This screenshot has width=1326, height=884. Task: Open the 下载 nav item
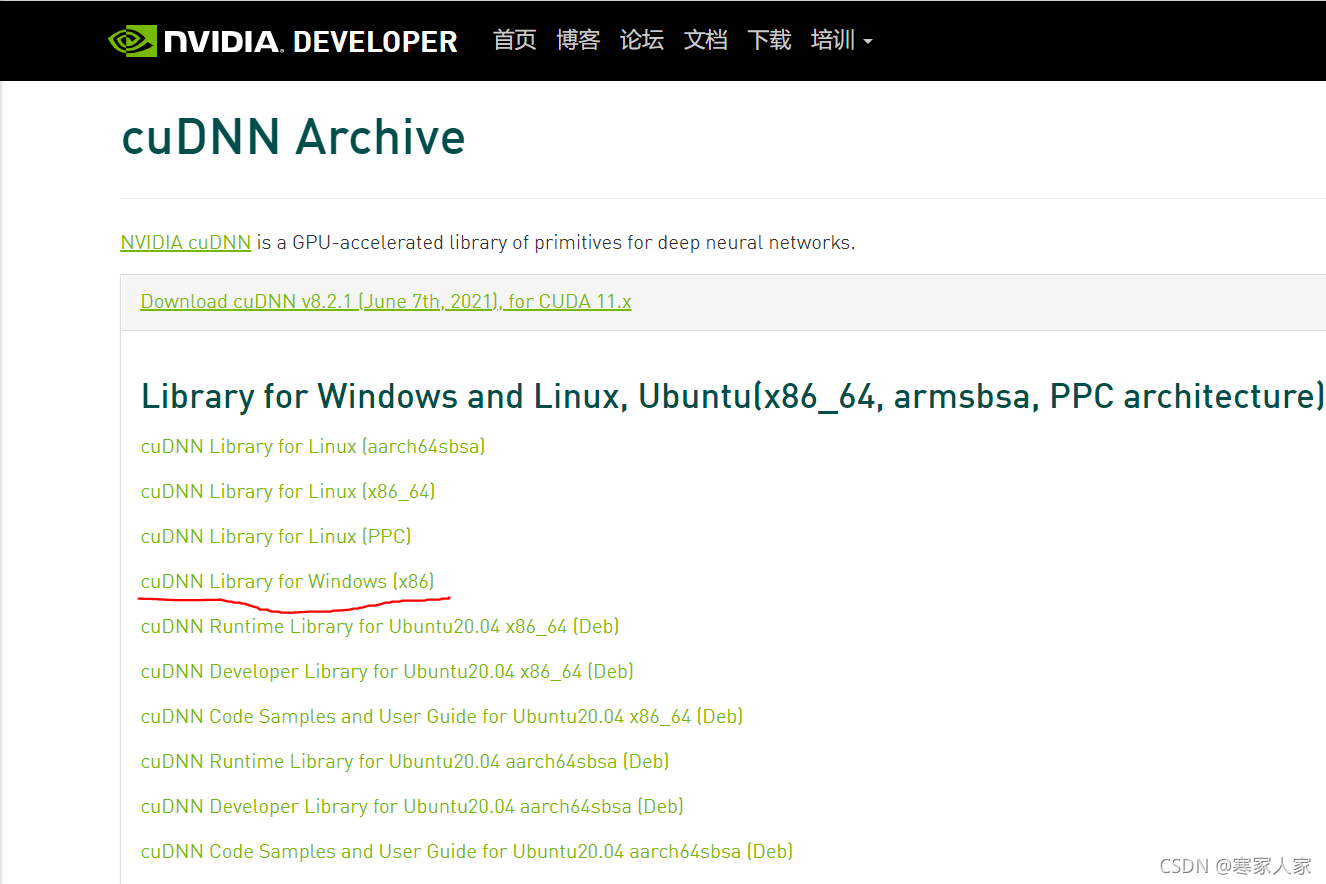769,40
